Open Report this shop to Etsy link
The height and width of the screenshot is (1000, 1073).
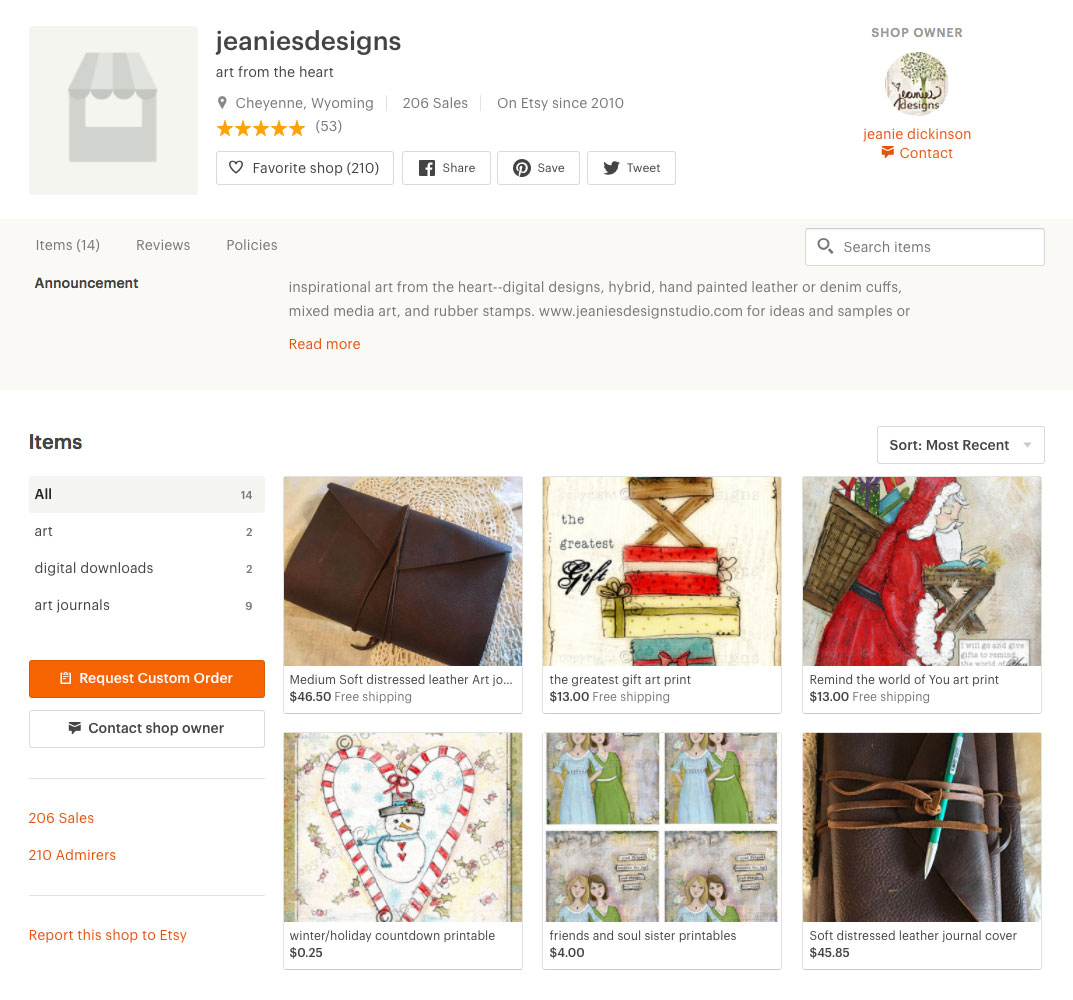pyautogui.click(x=107, y=935)
